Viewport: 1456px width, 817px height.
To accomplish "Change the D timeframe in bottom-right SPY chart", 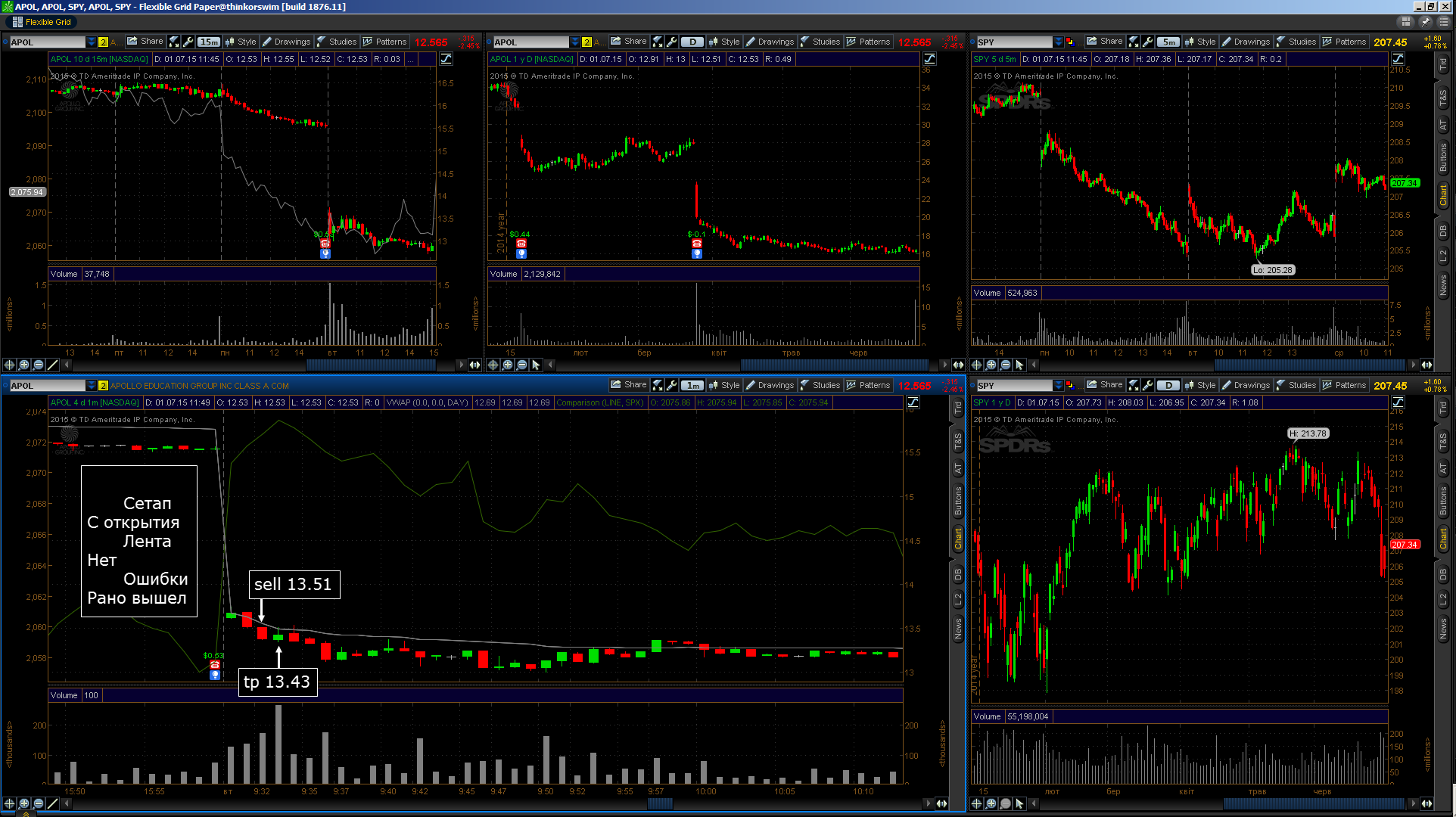I will [1168, 385].
